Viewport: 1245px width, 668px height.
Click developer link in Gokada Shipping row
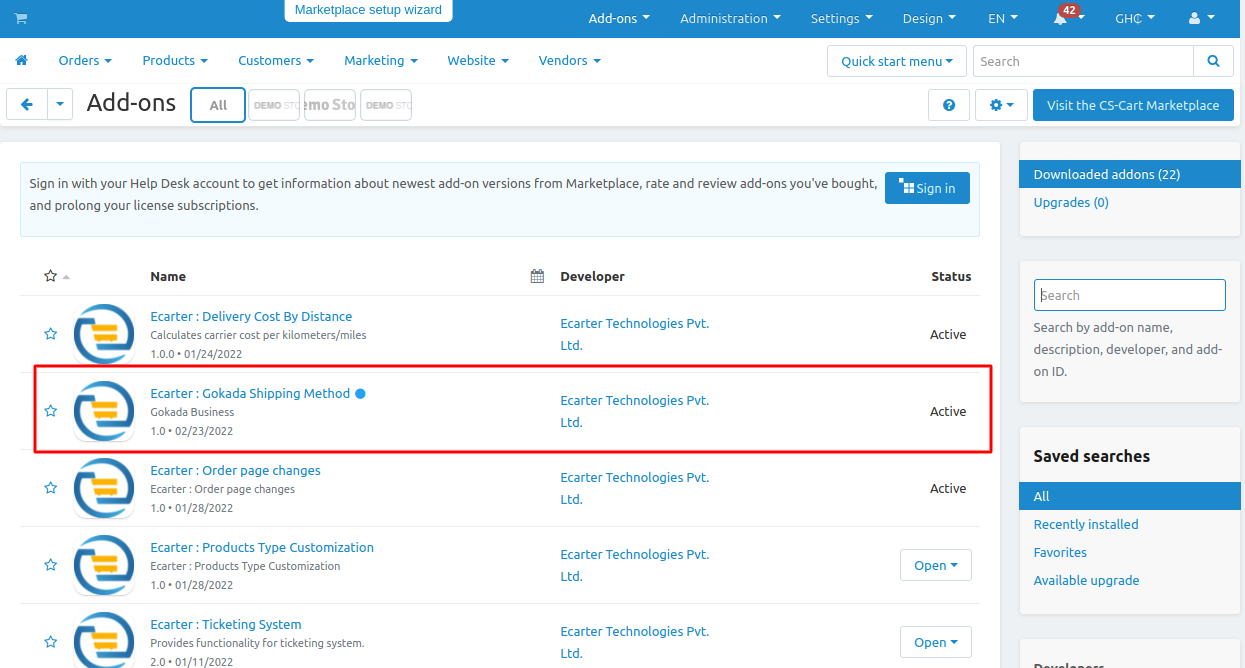coord(634,411)
